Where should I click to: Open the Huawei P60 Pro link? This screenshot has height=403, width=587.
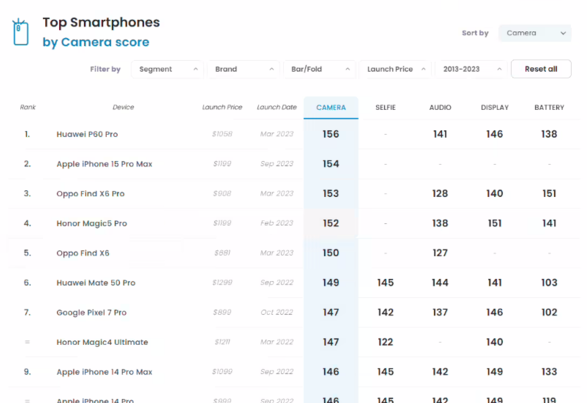tap(87, 134)
